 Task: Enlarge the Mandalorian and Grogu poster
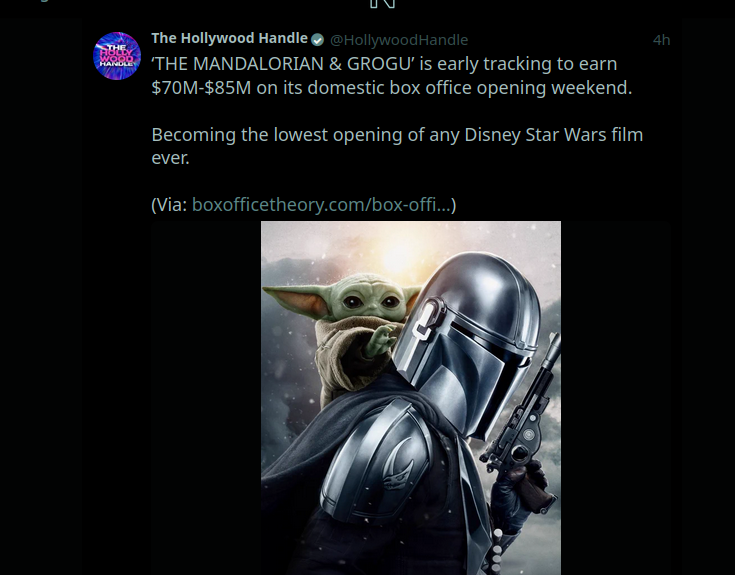pyautogui.click(x=411, y=398)
